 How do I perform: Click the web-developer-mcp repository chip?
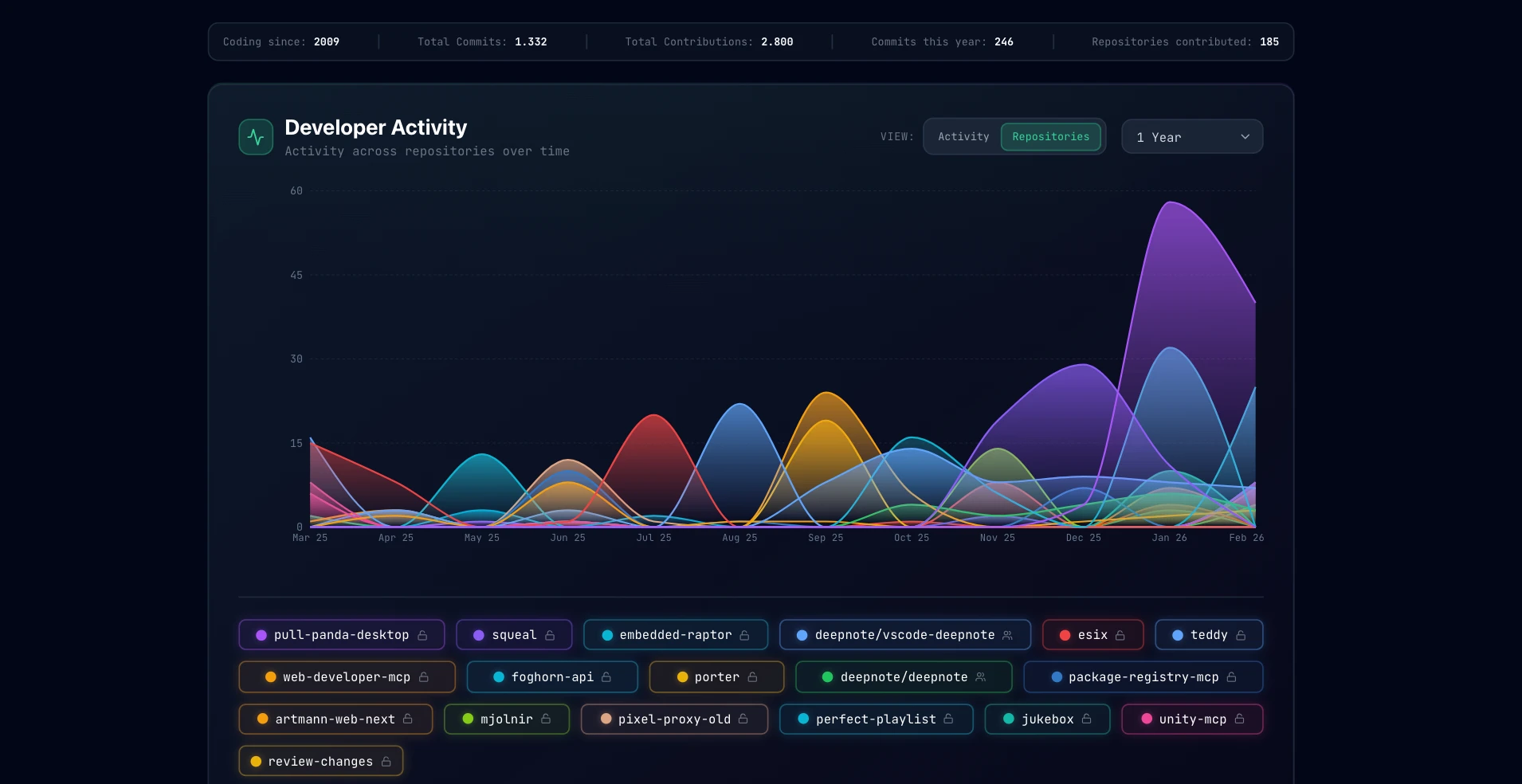346,677
